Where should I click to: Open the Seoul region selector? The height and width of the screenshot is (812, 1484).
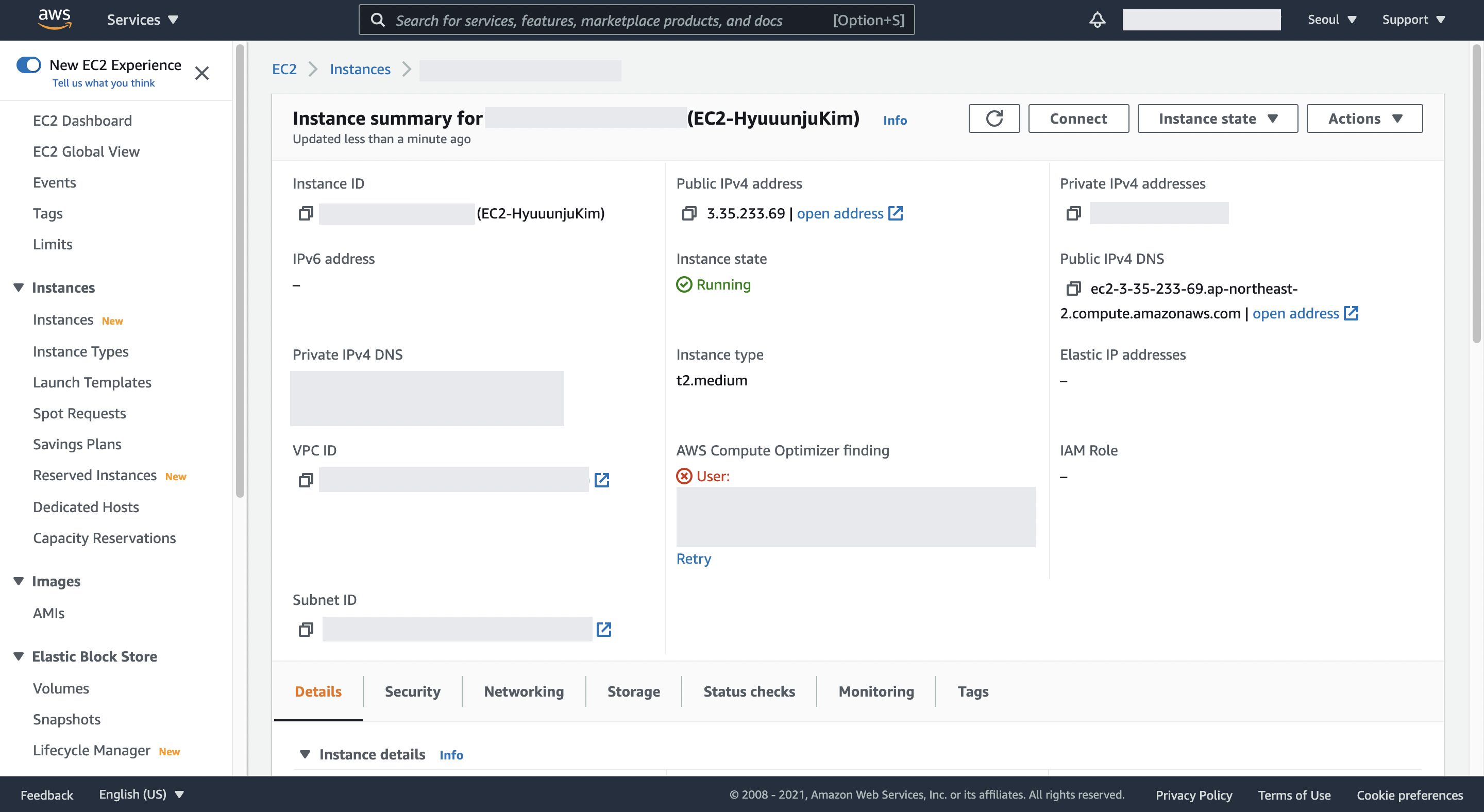pos(1331,20)
